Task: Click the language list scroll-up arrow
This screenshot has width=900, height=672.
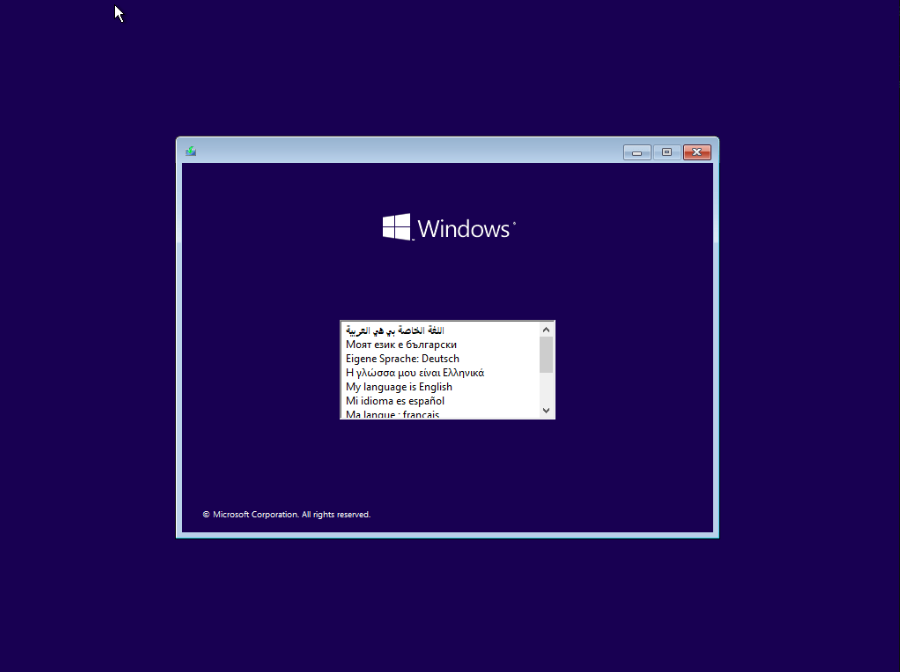Action: (x=546, y=329)
